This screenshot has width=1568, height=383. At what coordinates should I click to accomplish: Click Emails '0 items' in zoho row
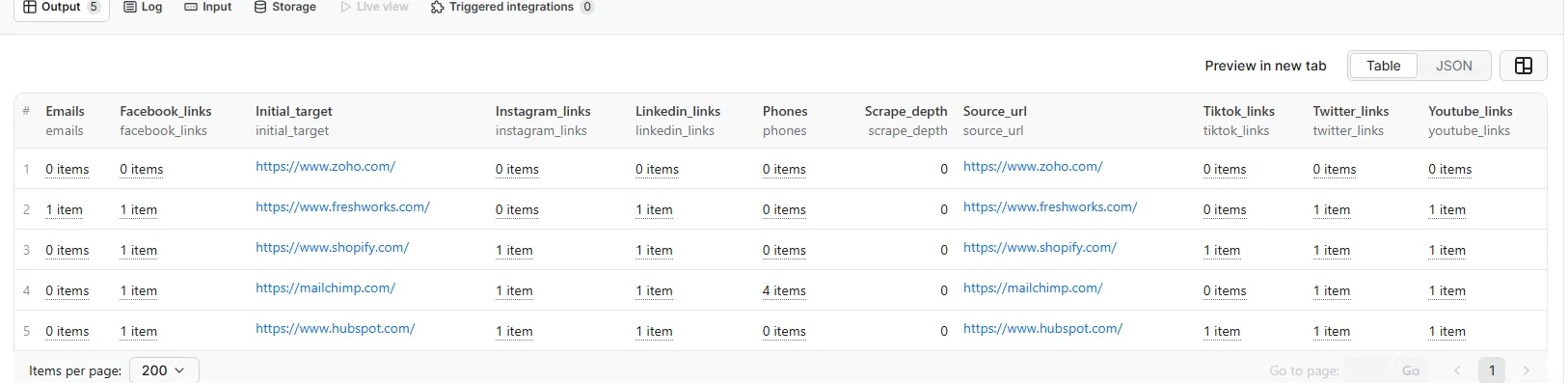pyautogui.click(x=68, y=170)
